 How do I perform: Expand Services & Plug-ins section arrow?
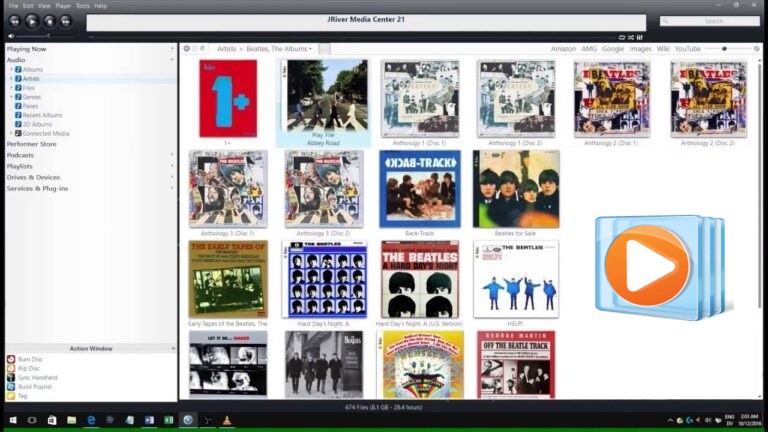pos(172,188)
